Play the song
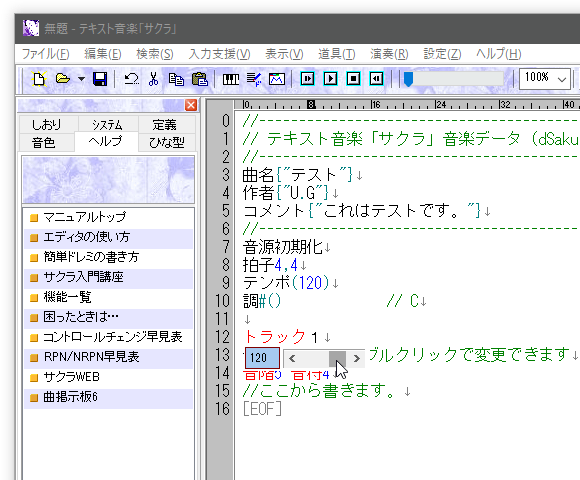The height and width of the screenshot is (480, 580). coord(330,78)
